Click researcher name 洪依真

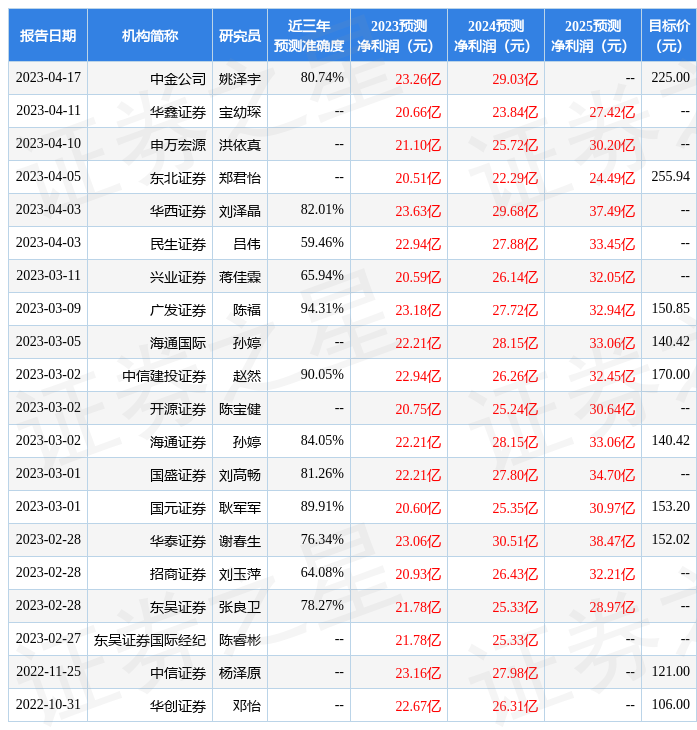[240, 145]
